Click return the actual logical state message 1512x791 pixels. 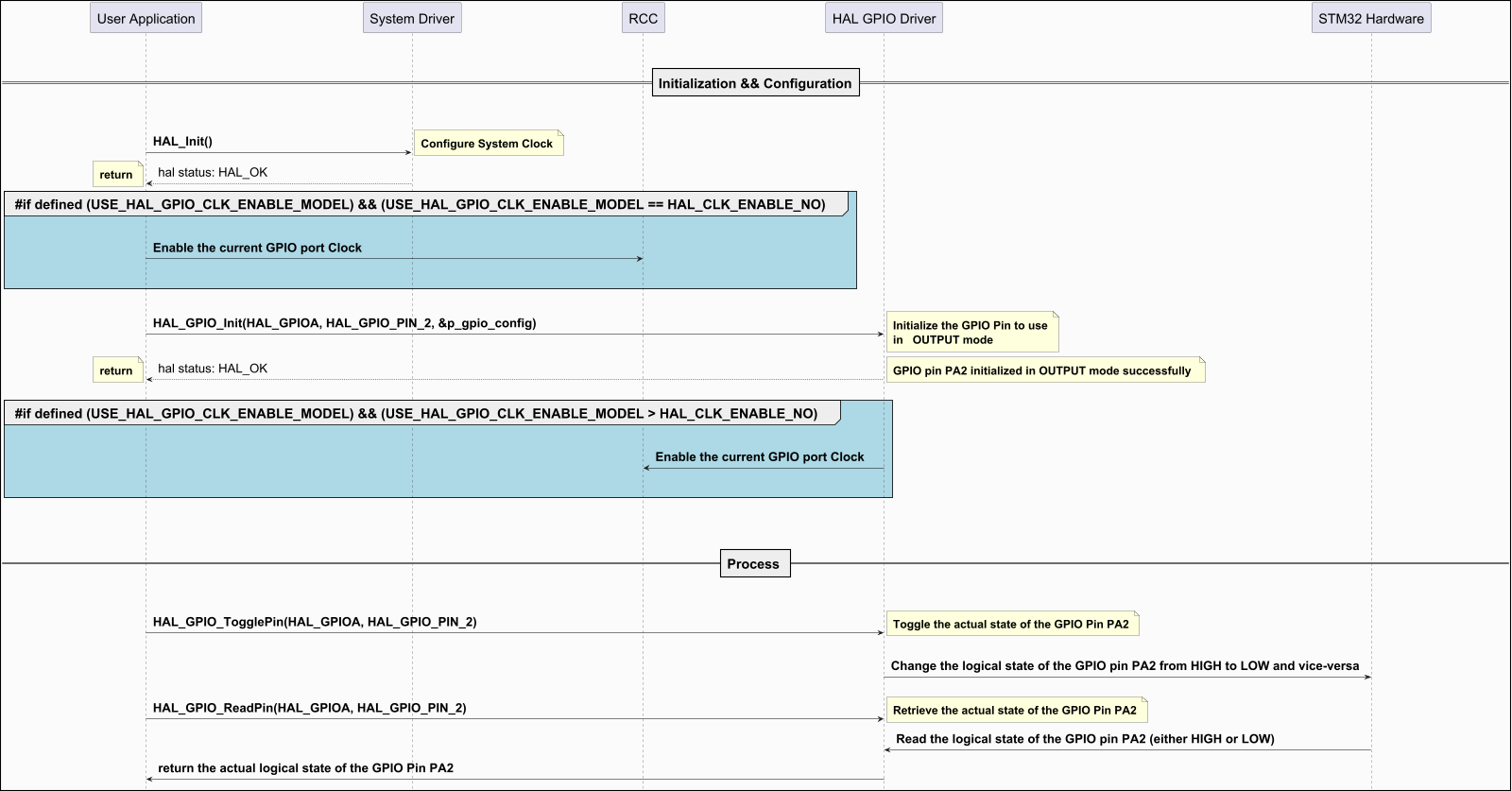tap(305, 768)
